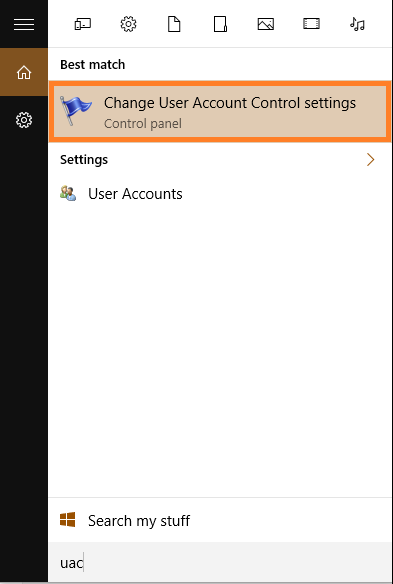
Task: Click the Best match header
Action: (93, 65)
